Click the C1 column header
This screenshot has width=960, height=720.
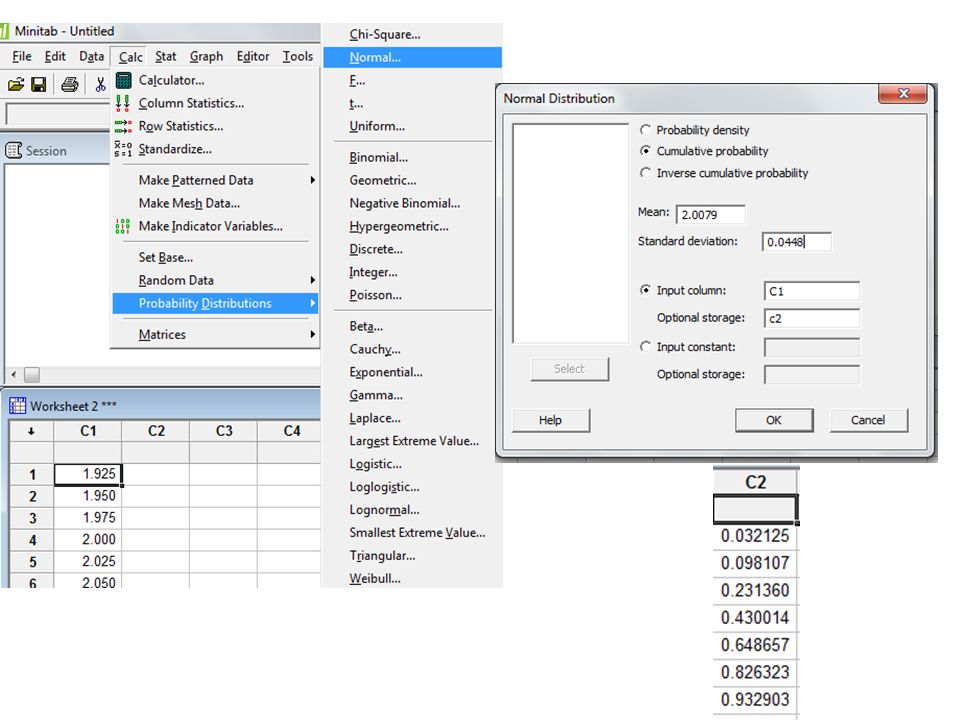click(x=88, y=431)
